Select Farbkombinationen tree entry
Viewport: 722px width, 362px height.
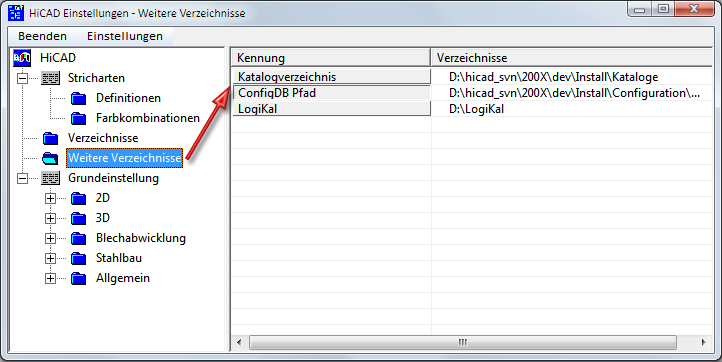coord(148,118)
